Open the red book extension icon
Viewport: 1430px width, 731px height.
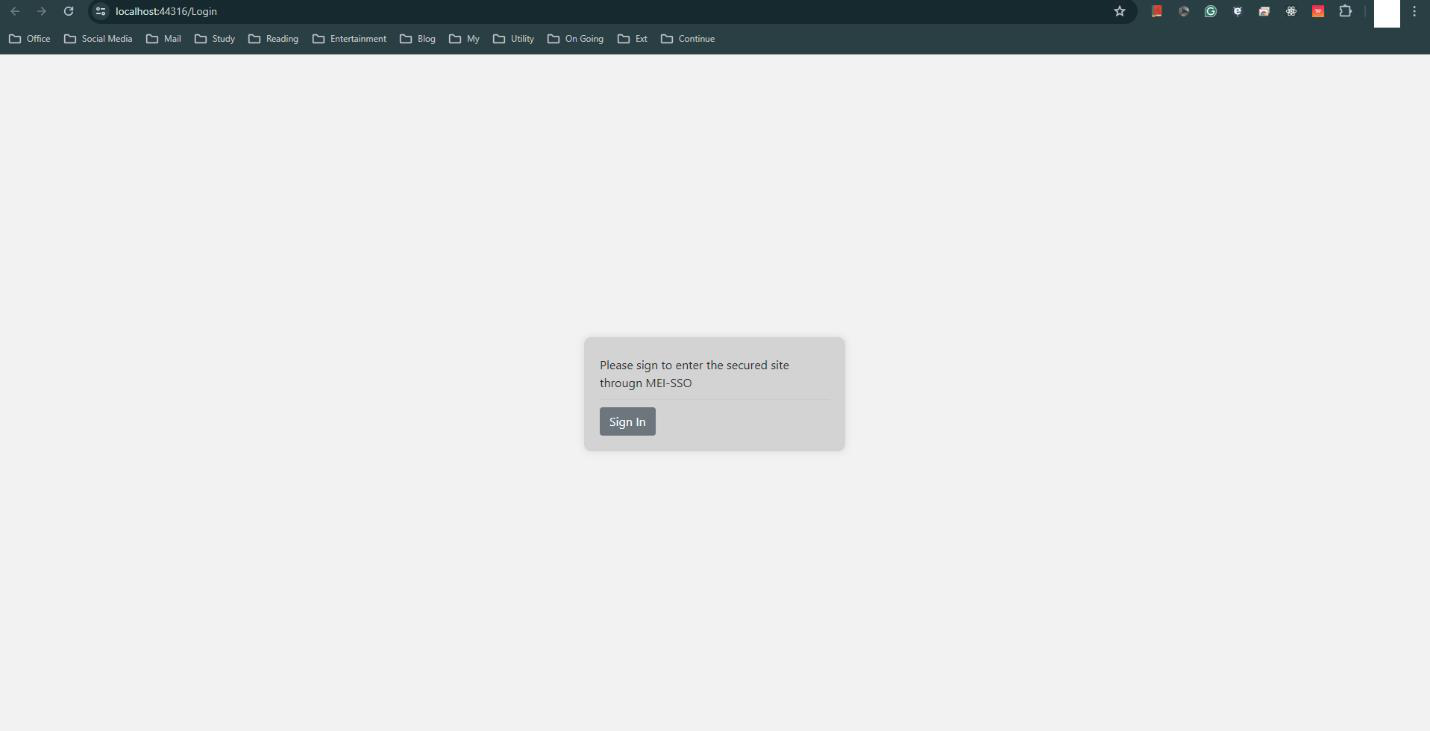tap(1157, 11)
